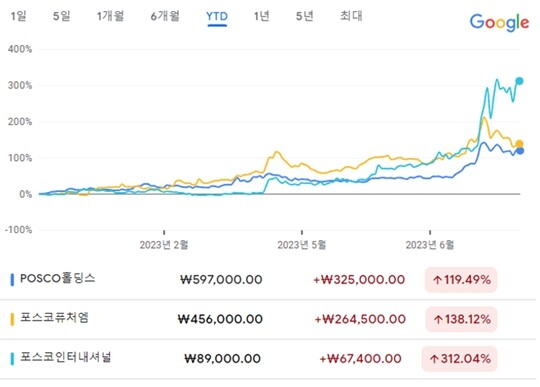Select the 5년 range tab
This screenshot has width=540, height=387.
coord(305,16)
